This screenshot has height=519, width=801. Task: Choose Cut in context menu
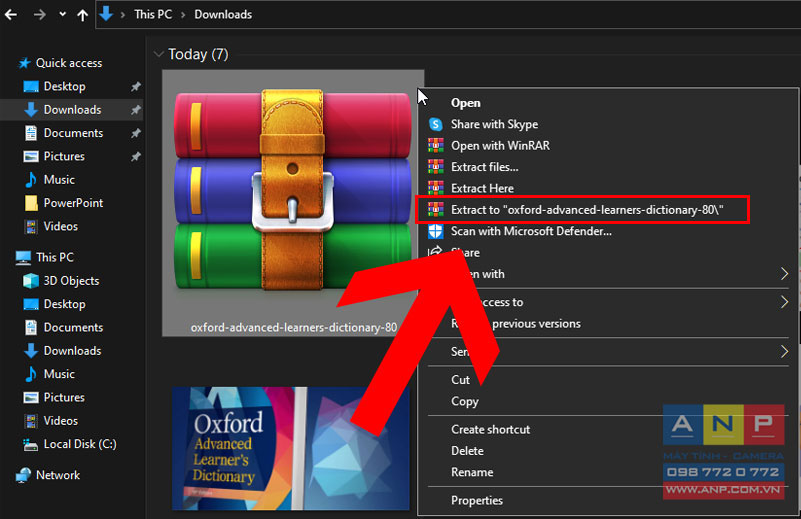460,380
